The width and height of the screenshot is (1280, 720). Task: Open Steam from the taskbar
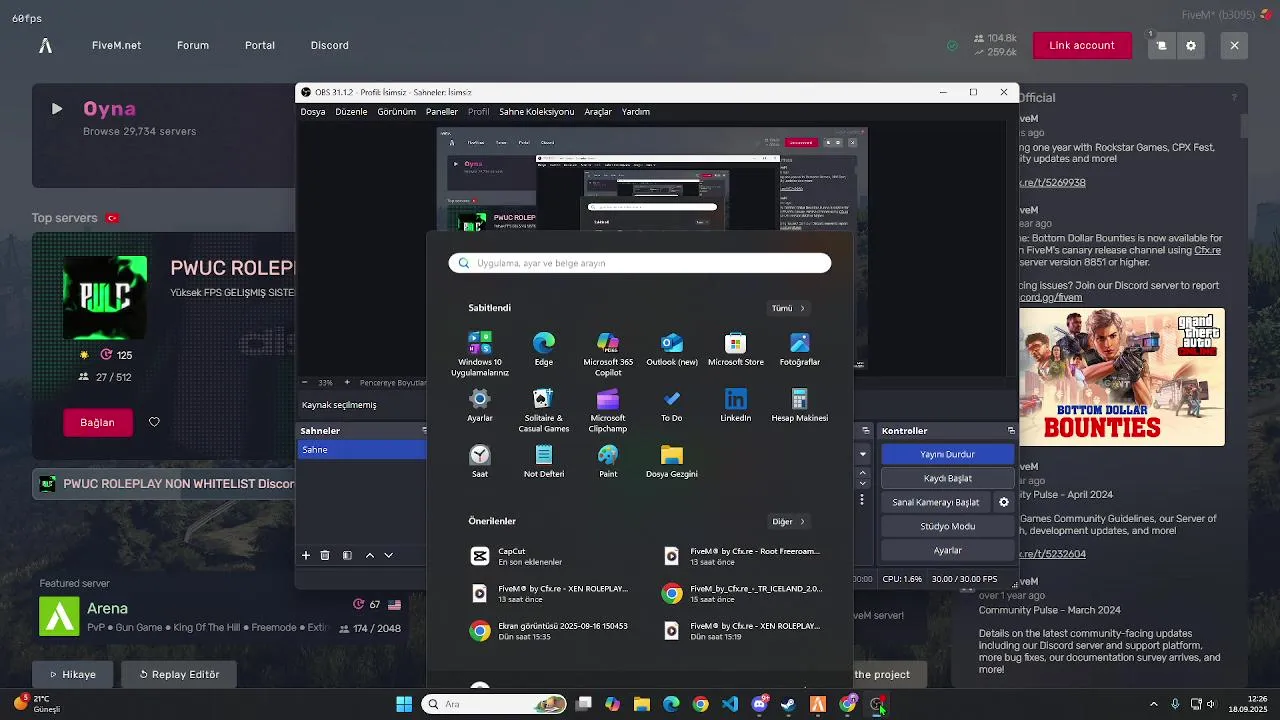(788, 704)
